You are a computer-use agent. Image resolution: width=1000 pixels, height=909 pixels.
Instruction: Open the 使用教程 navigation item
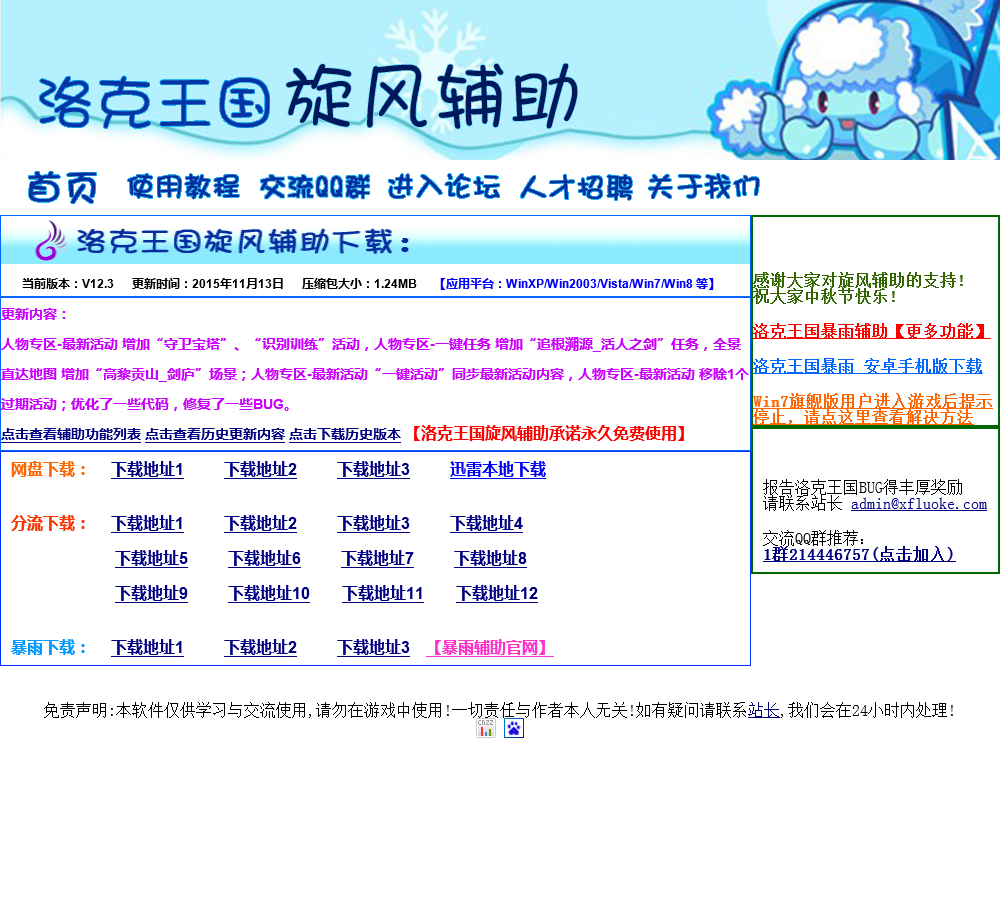(x=183, y=187)
